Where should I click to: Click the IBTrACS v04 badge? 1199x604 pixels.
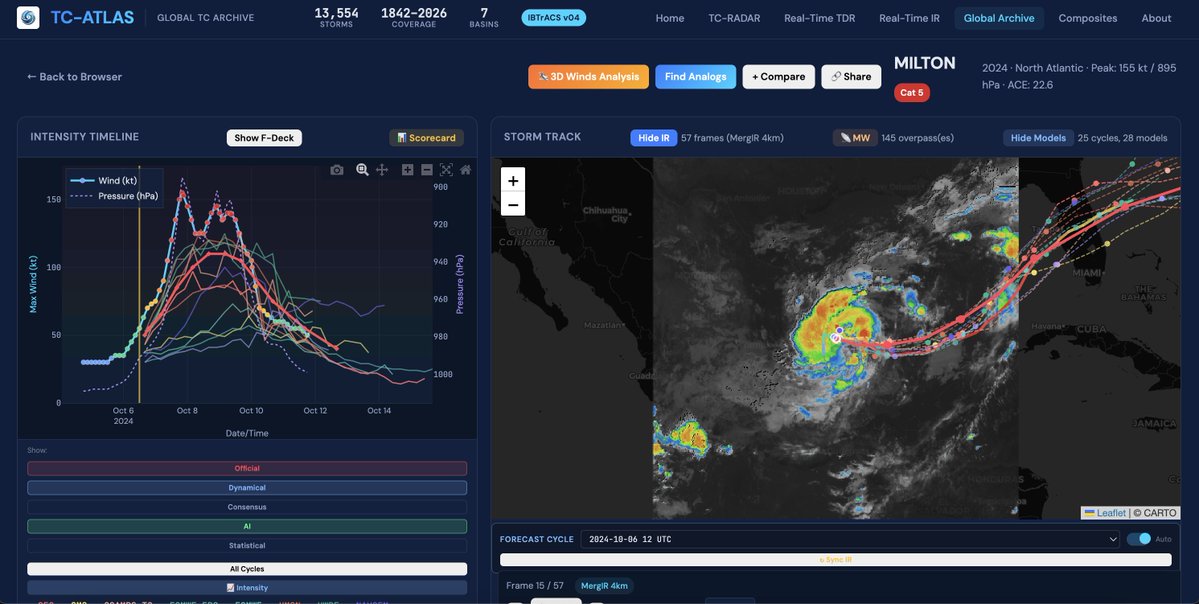(x=554, y=18)
